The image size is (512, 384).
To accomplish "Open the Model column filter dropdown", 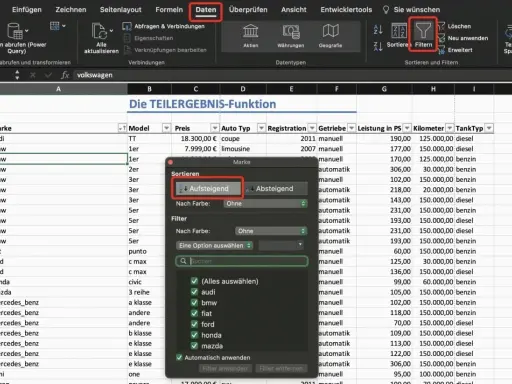I will point(166,128).
